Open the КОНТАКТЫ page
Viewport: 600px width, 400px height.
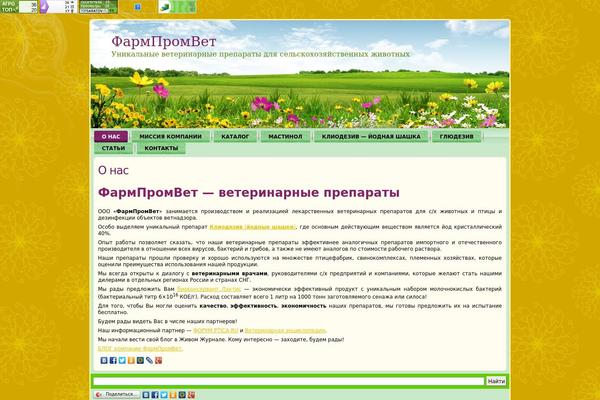tap(161, 148)
